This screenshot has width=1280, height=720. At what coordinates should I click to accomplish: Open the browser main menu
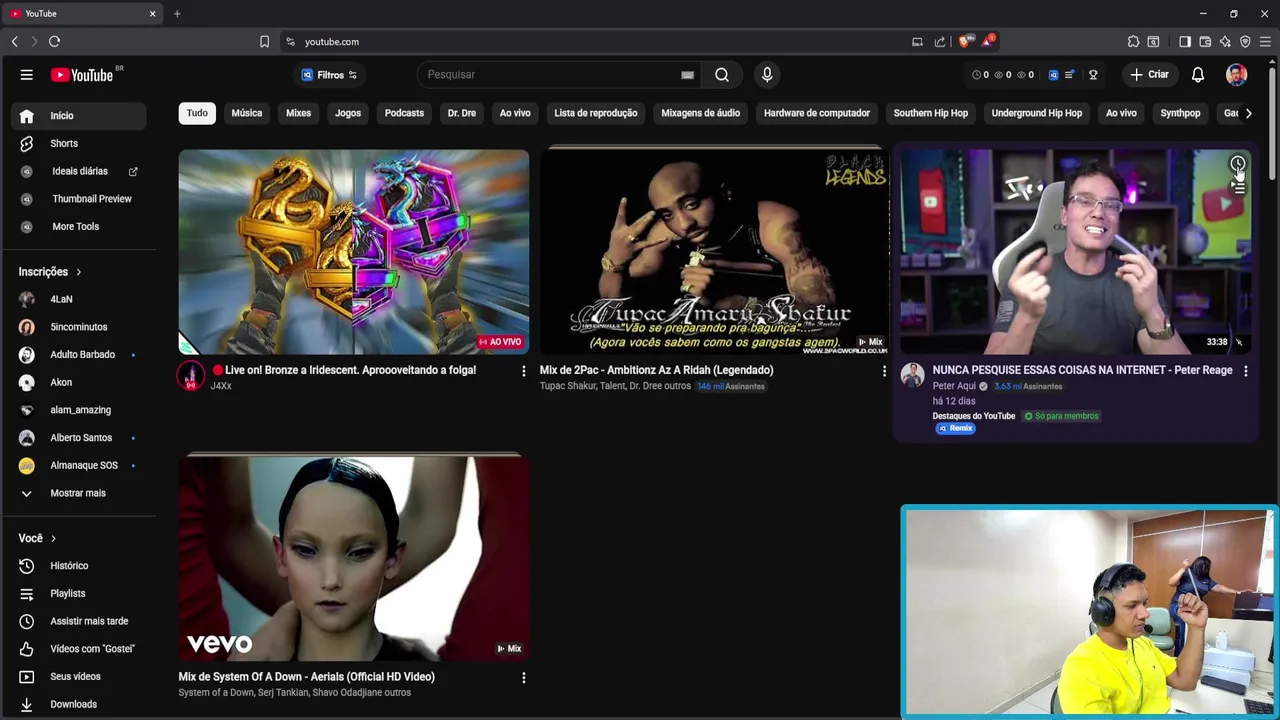[1265, 42]
